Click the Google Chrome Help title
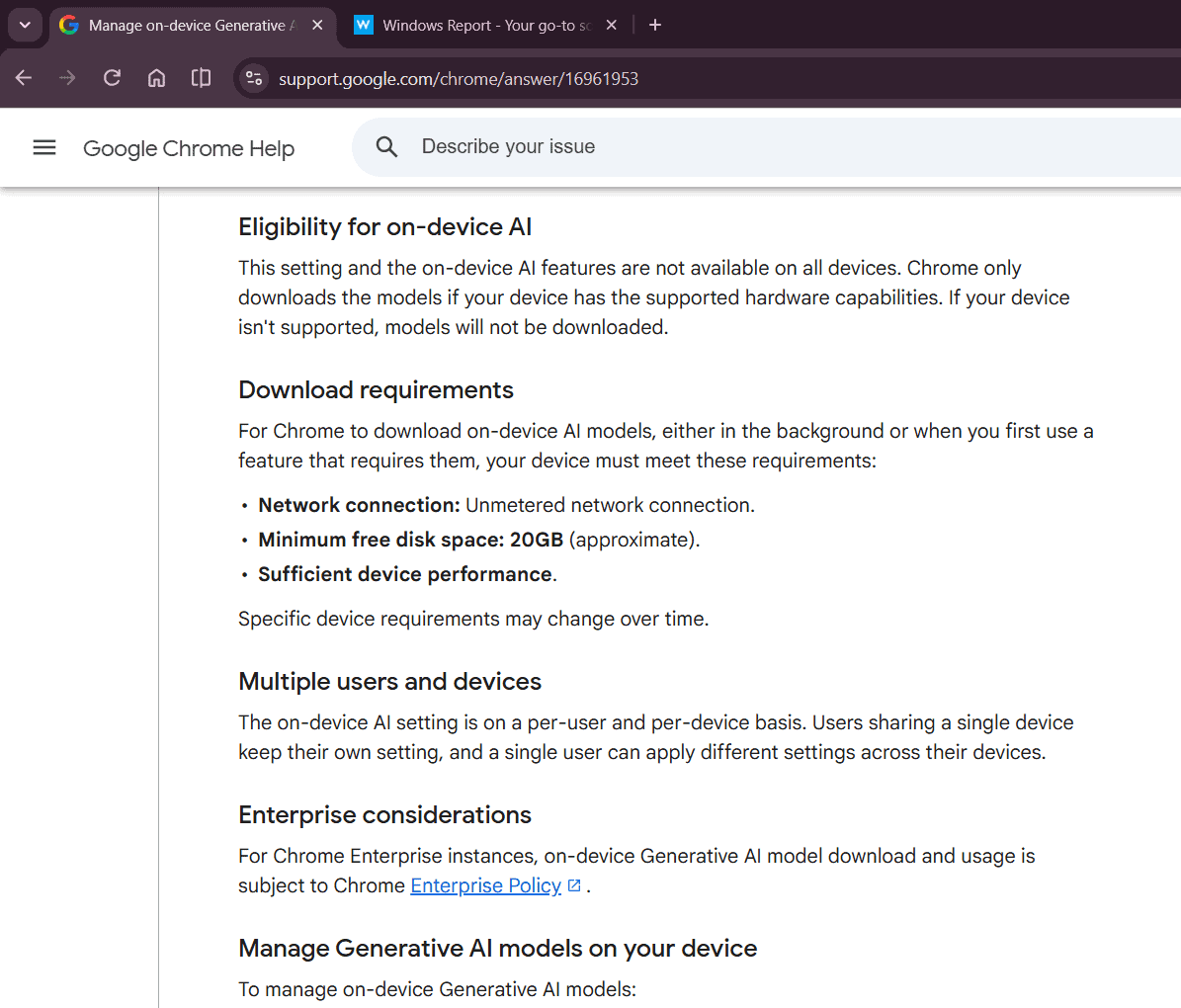 (189, 148)
